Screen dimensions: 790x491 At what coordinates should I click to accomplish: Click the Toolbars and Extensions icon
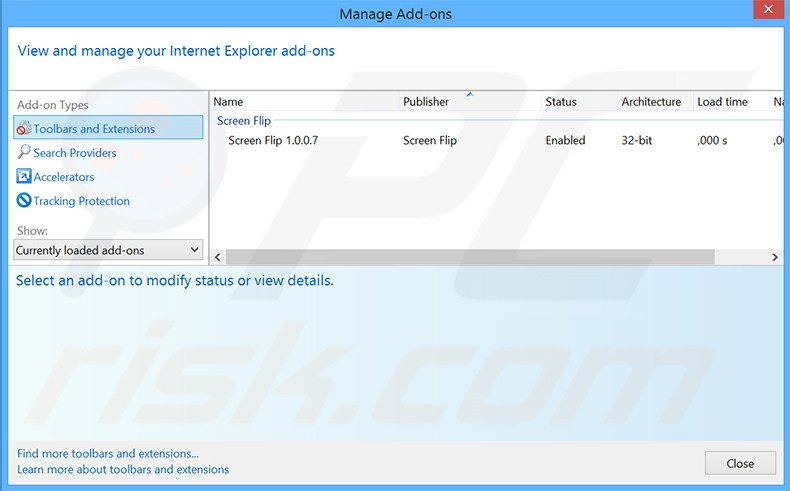click(x=24, y=129)
